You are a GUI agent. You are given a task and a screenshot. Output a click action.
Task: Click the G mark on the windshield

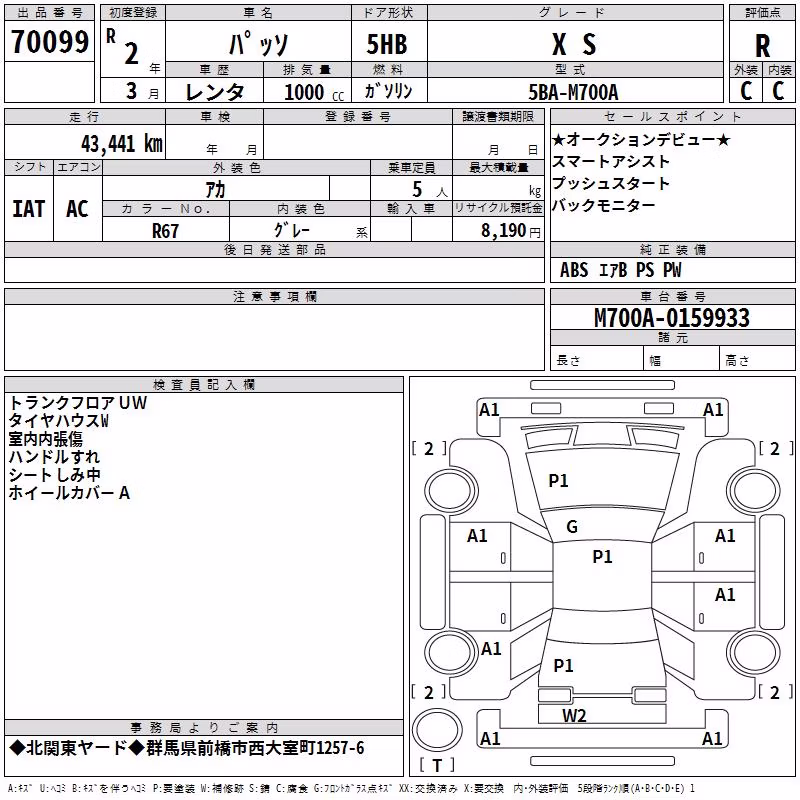(572, 527)
